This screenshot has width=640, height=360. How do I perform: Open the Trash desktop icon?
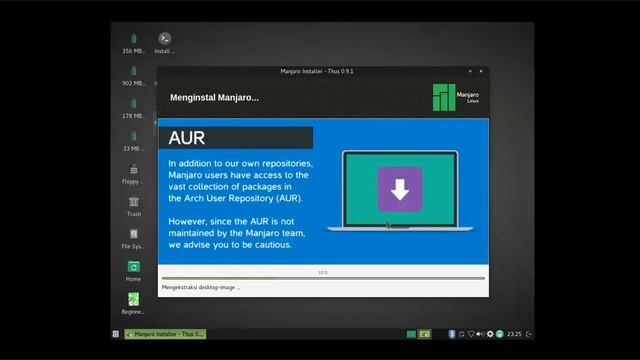coord(133,206)
